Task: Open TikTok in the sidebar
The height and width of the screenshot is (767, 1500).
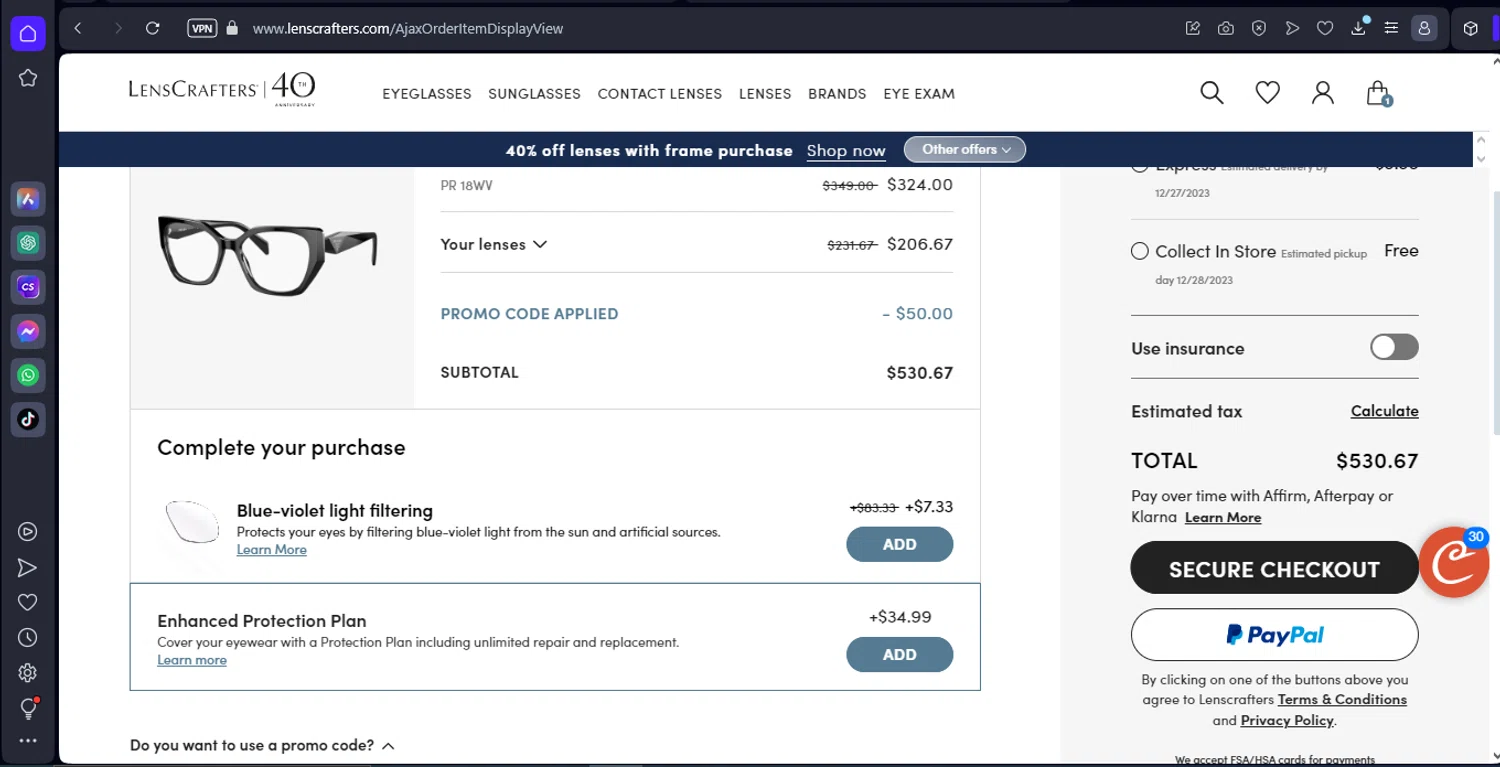Action: click(28, 419)
